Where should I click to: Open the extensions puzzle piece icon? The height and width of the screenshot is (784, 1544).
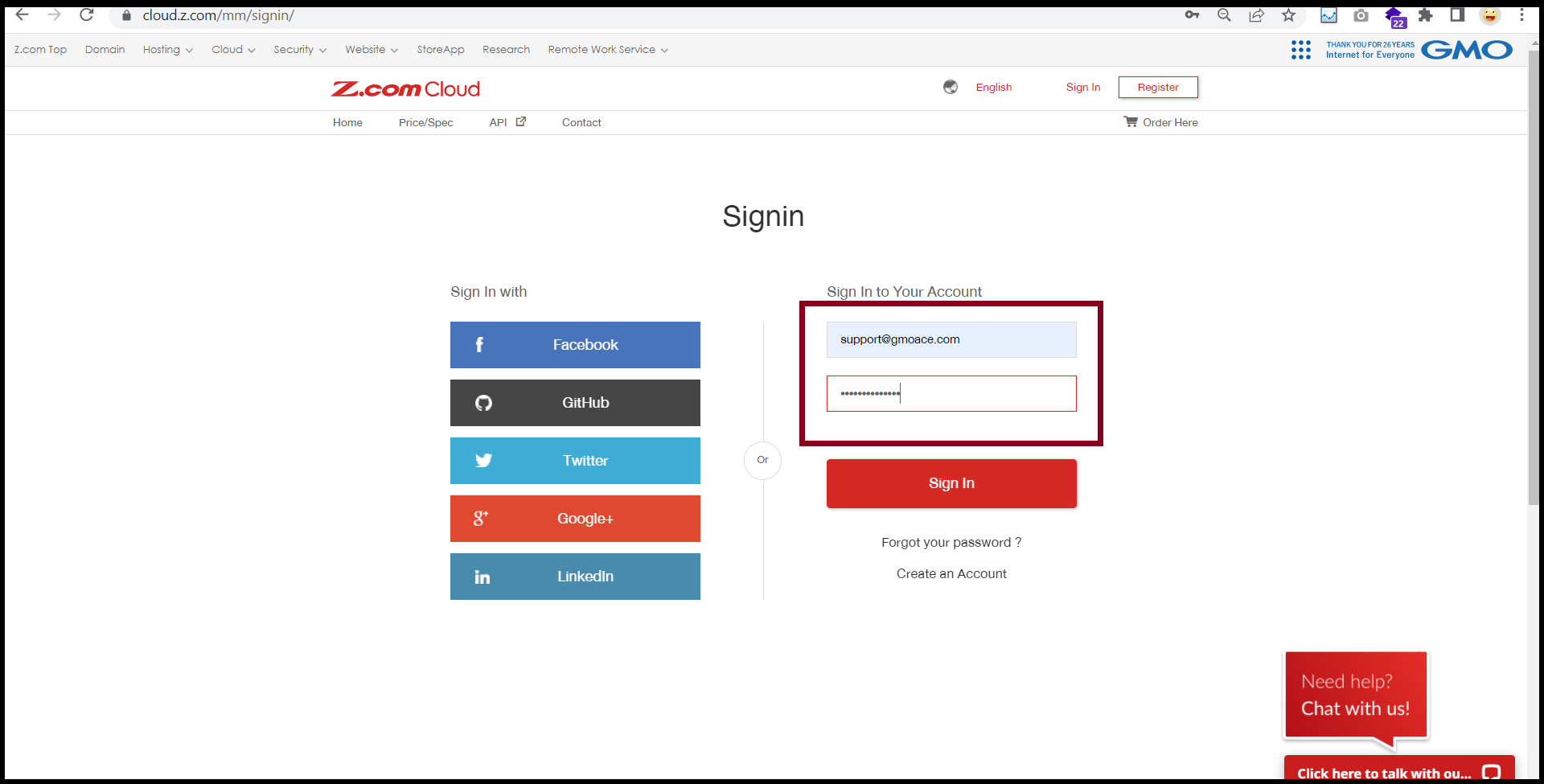[1426, 15]
